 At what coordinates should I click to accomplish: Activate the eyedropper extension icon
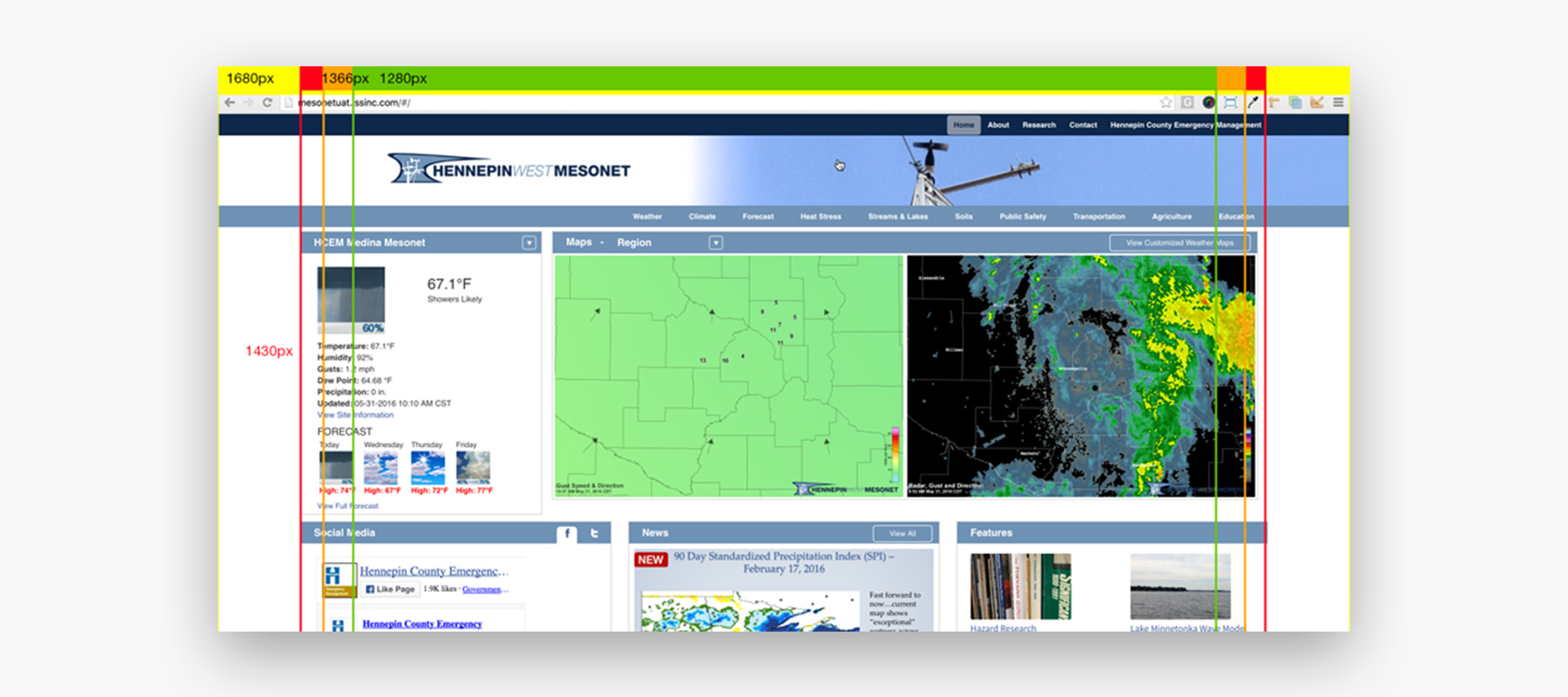coord(1253,103)
